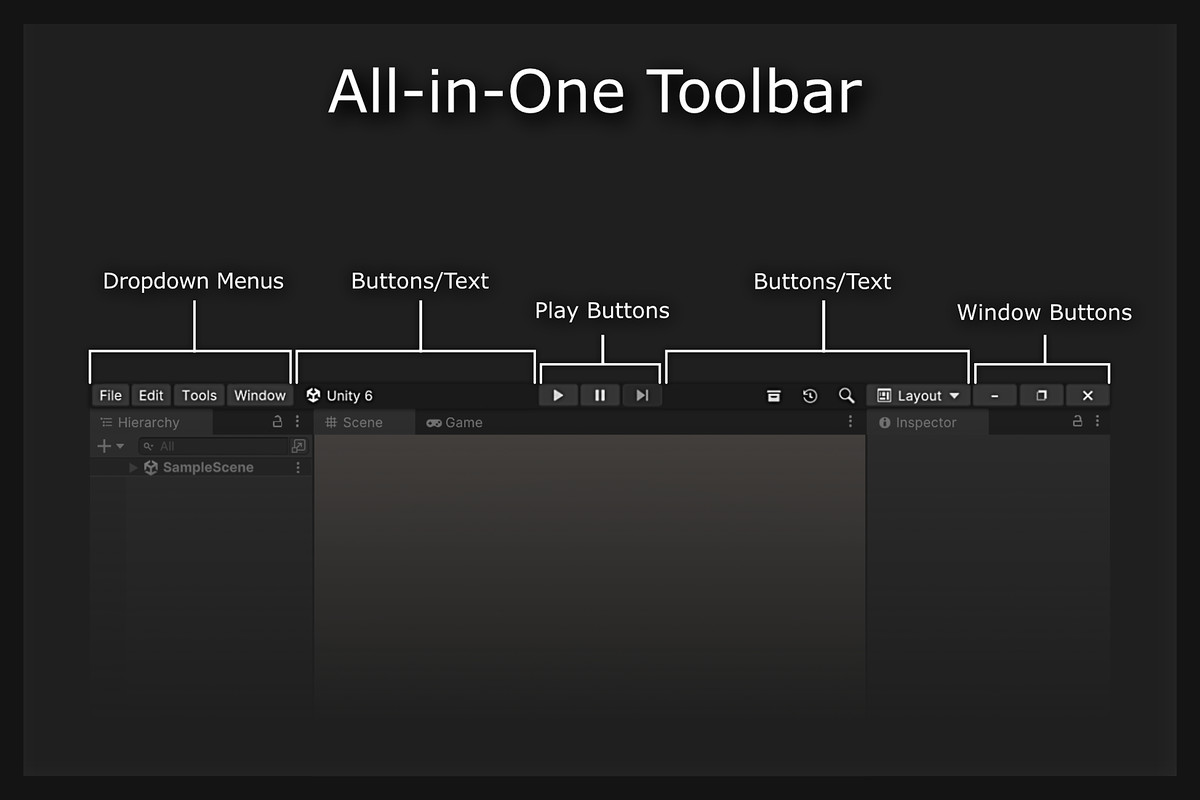Open the package archive icon on the toolbar
Screen dimensions: 1200x800
click(774, 395)
